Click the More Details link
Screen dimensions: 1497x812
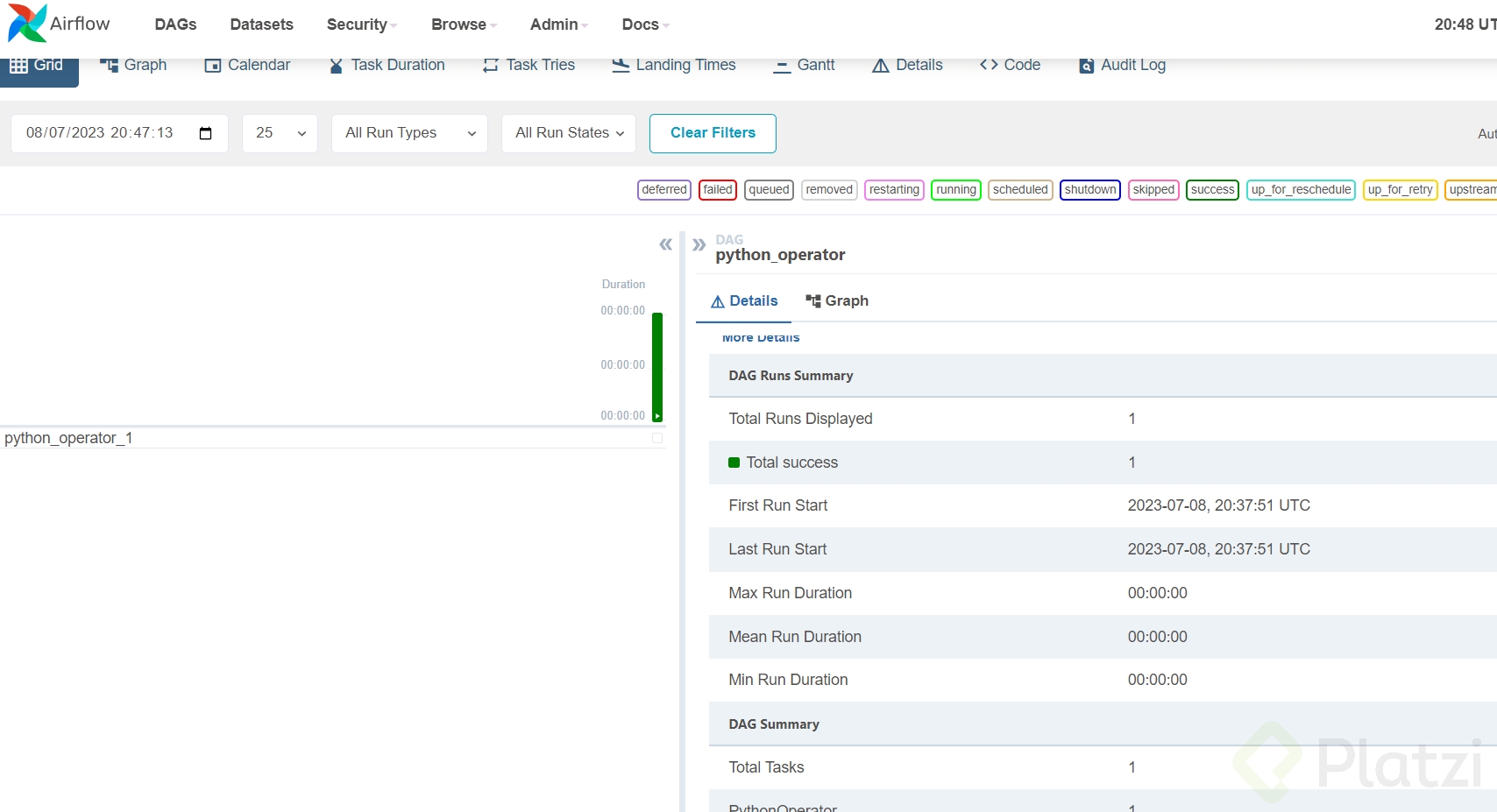click(761, 337)
